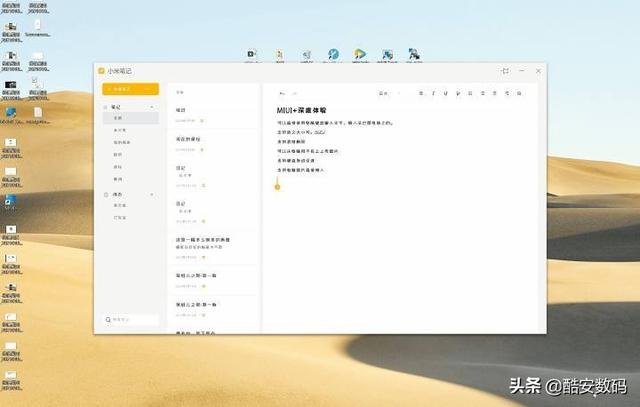The width and height of the screenshot is (640, 407).
Task: Click the Underline formatting icon
Action: tap(446, 93)
